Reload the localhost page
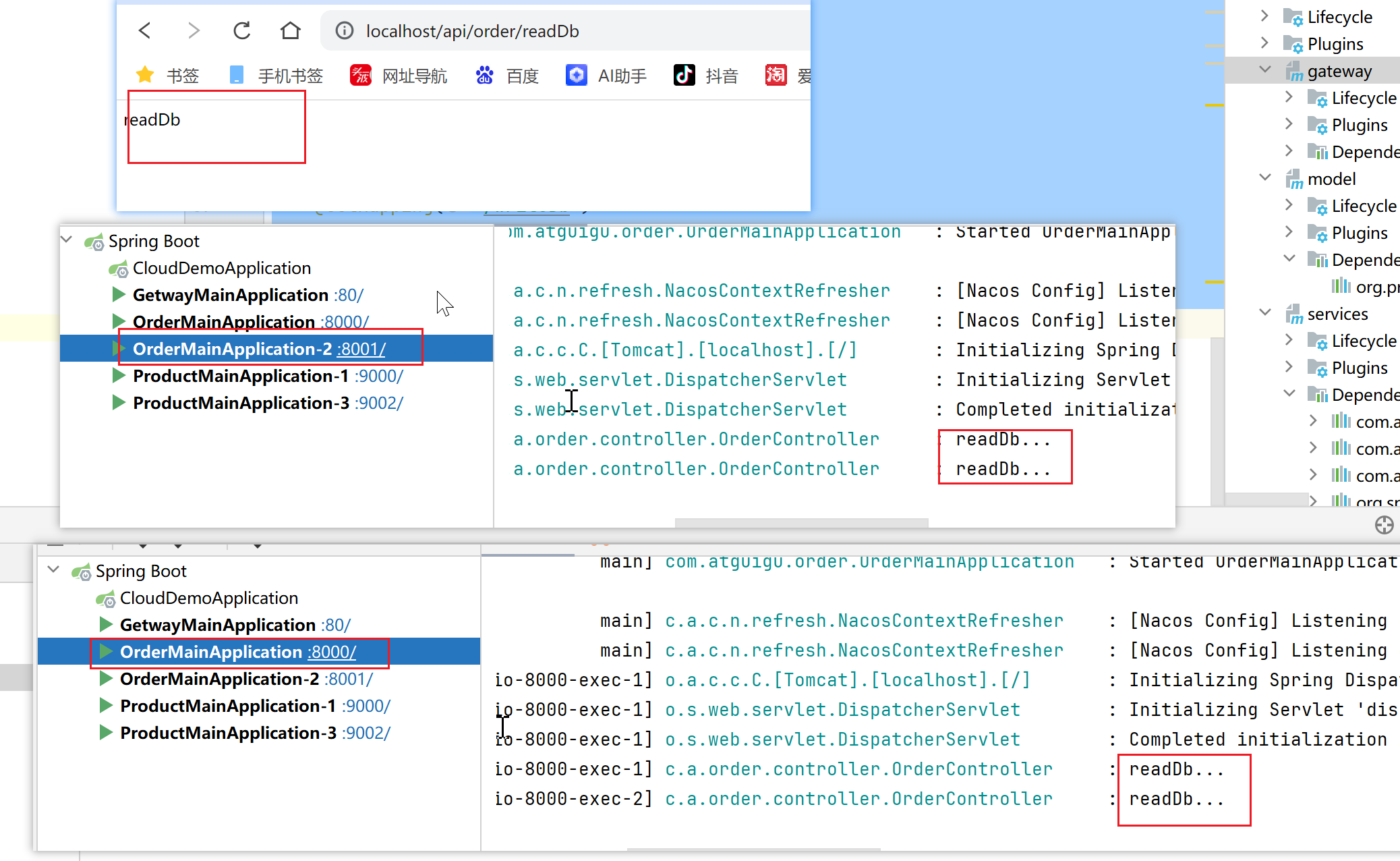The height and width of the screenshot is (861, 1400). [242, 30]
